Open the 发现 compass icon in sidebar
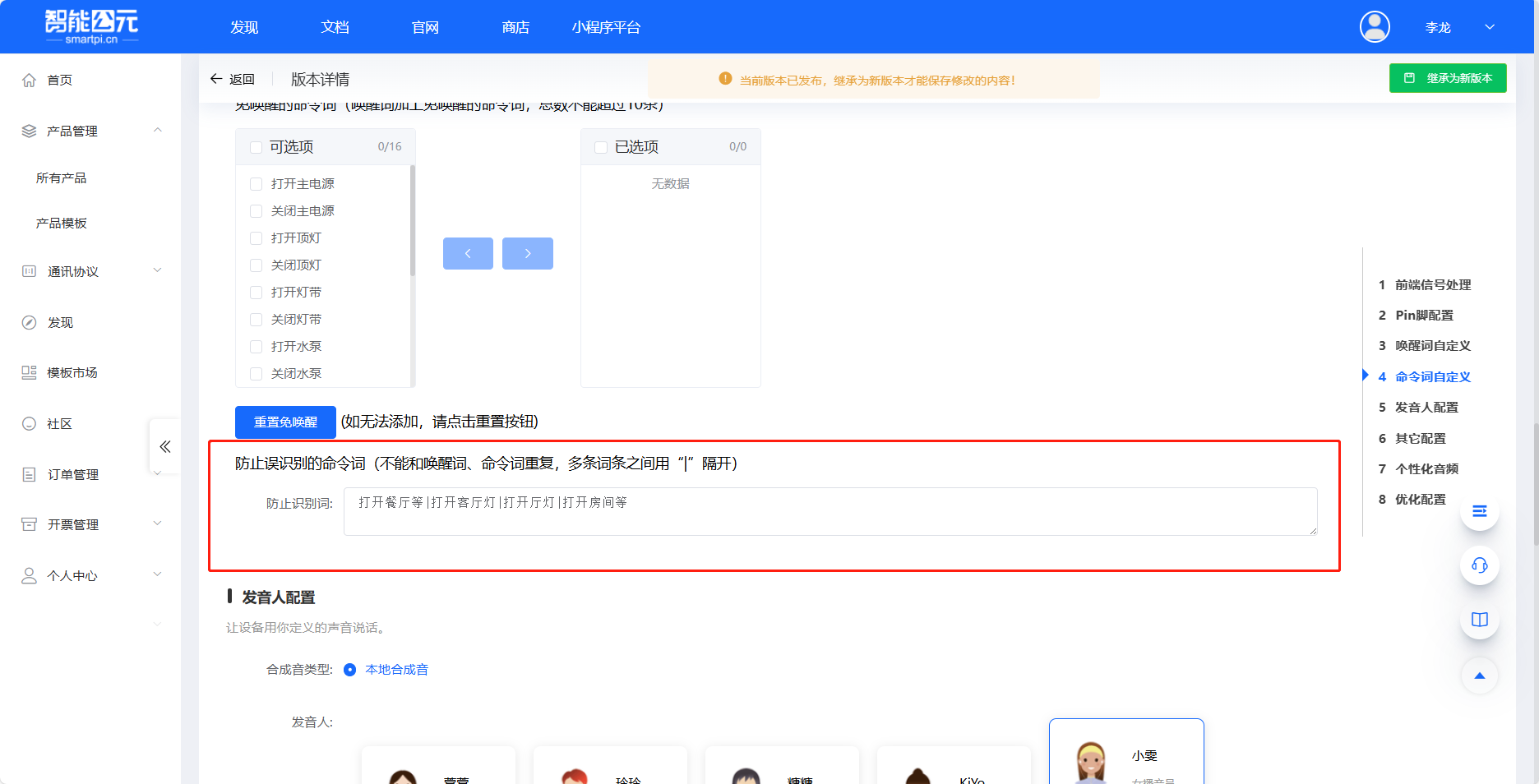Image resolution: width=1539 pixels, height=784 pixels. coord(30,322)
